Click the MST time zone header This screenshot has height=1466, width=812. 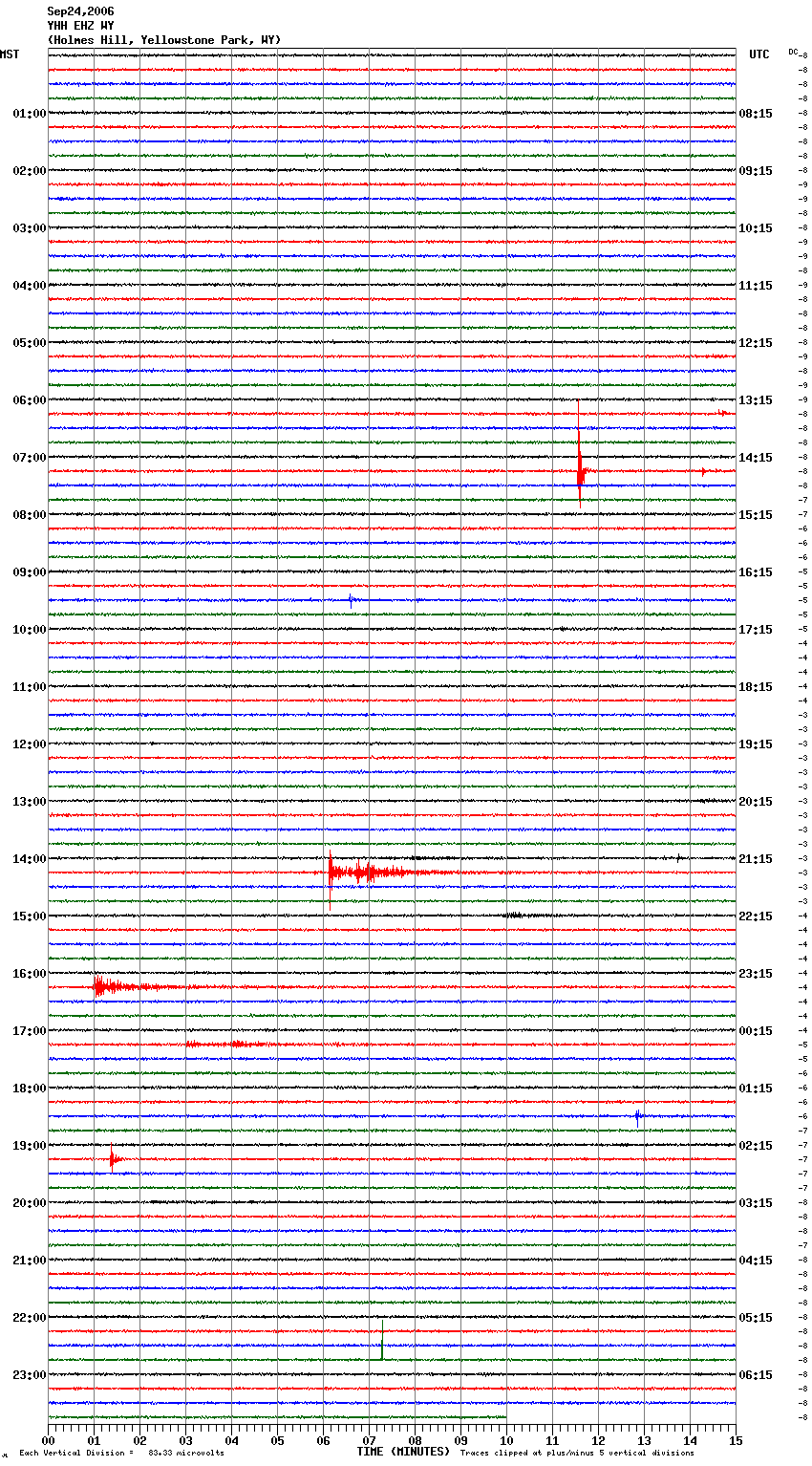pyautogui.click(x=10, y=54)
